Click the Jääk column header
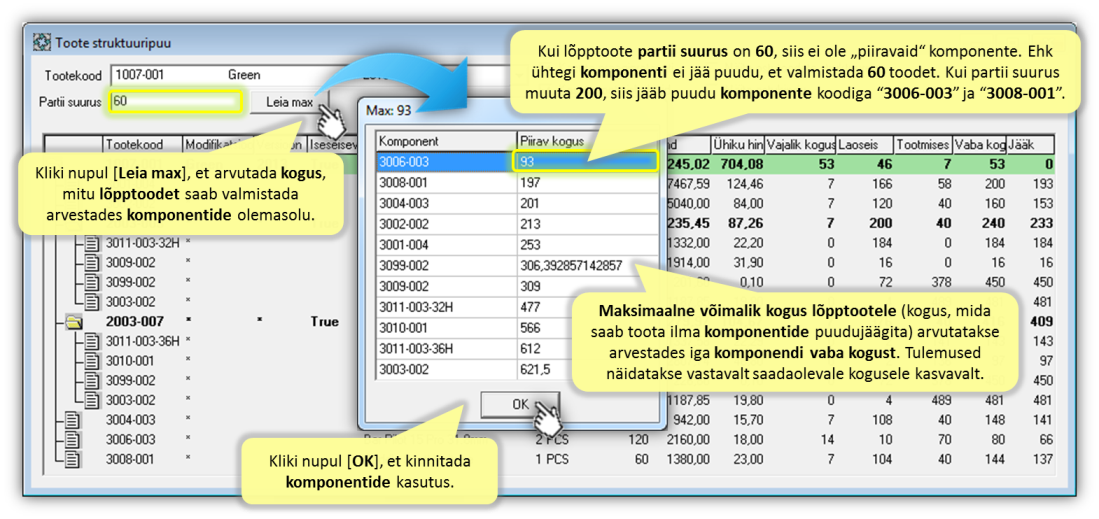The image size is (1099, 519). point(1030,144)
